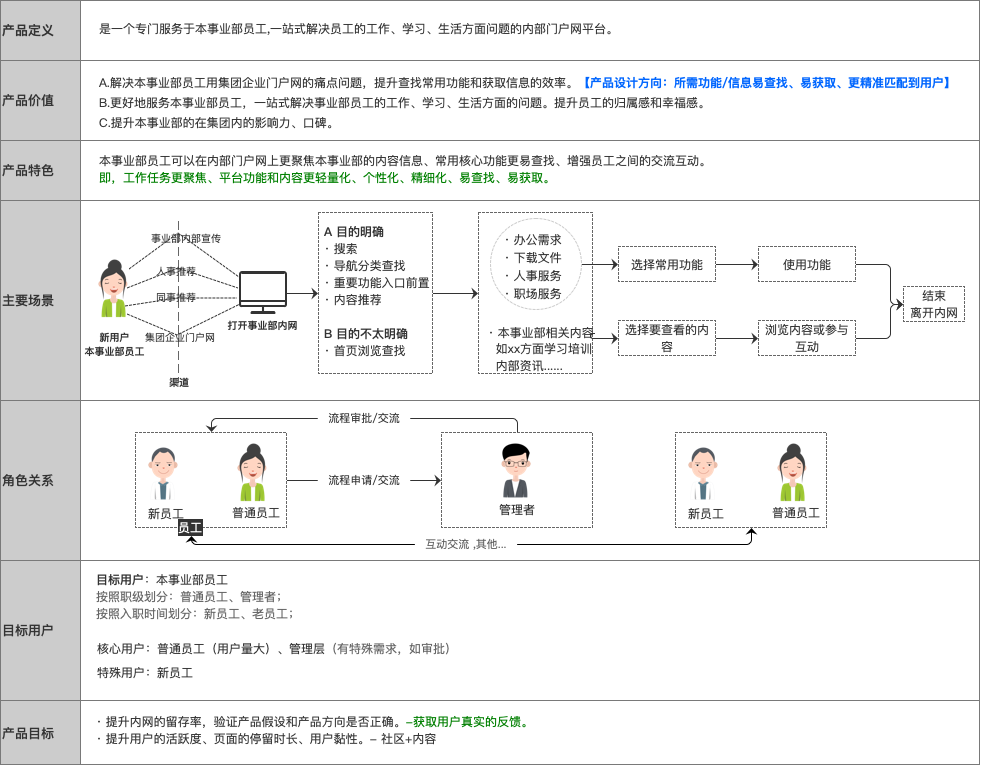Click the 管理者 avatar with glasses

click(x=516, y=471)
